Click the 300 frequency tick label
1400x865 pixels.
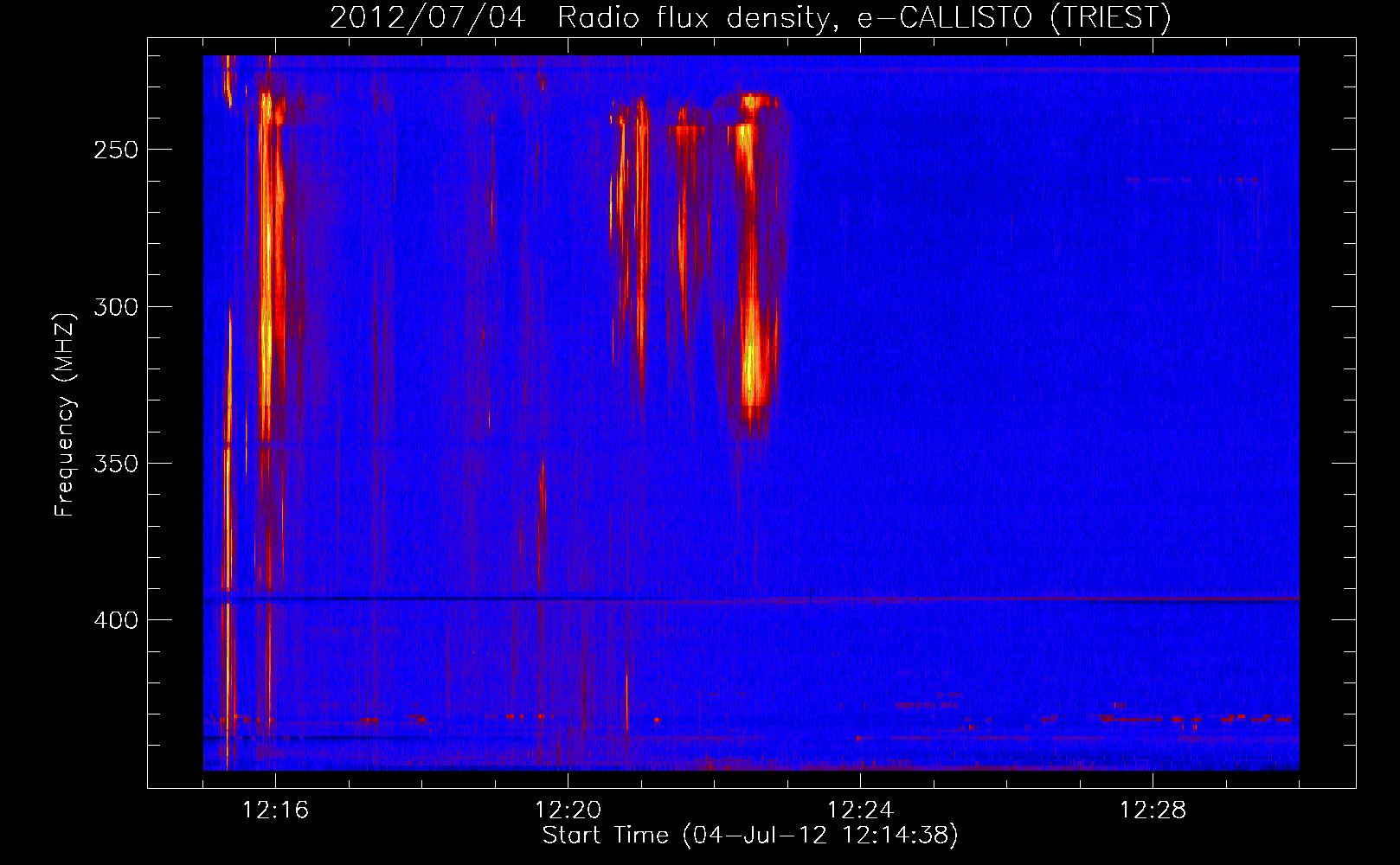point(116,307)
